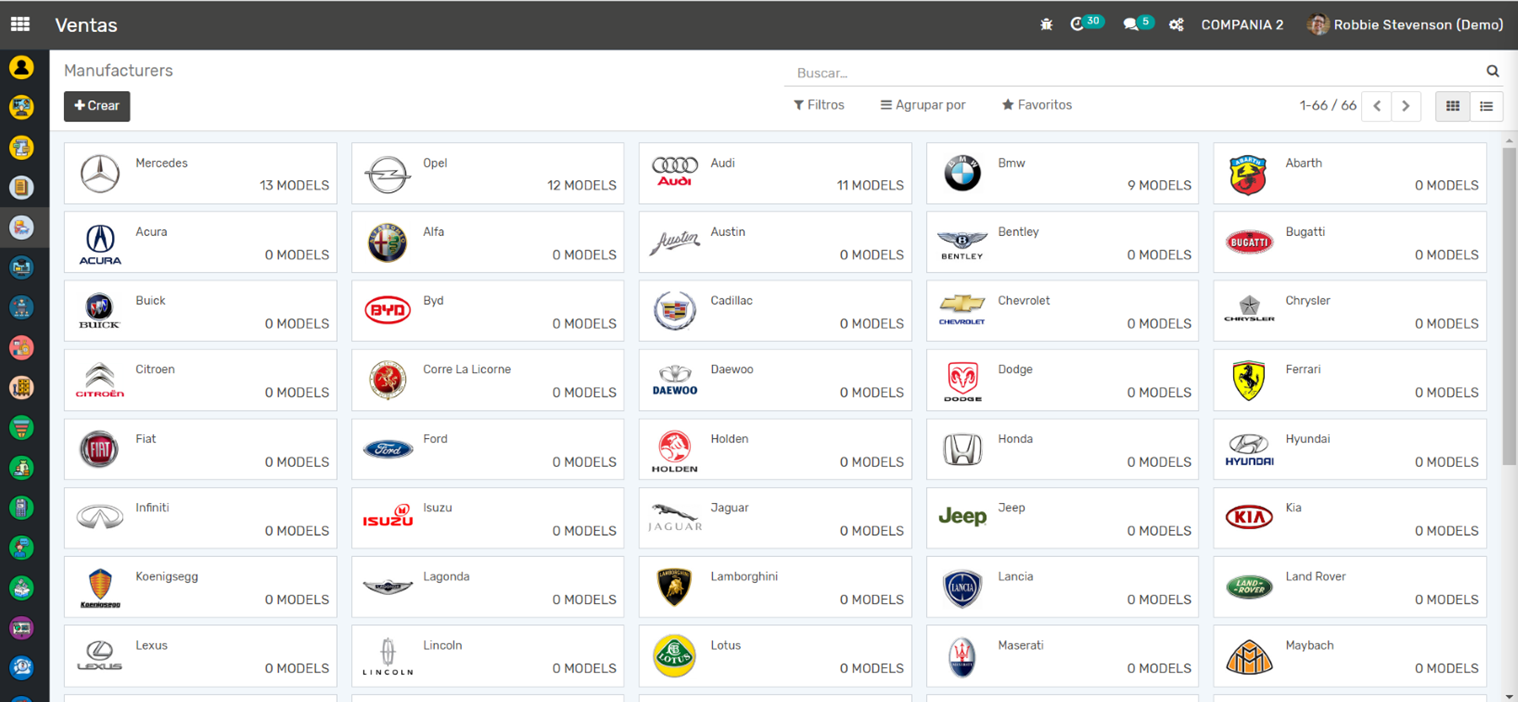Click the Fiat red round logo
The image size is (1518, 702).
tap(99, 450)
